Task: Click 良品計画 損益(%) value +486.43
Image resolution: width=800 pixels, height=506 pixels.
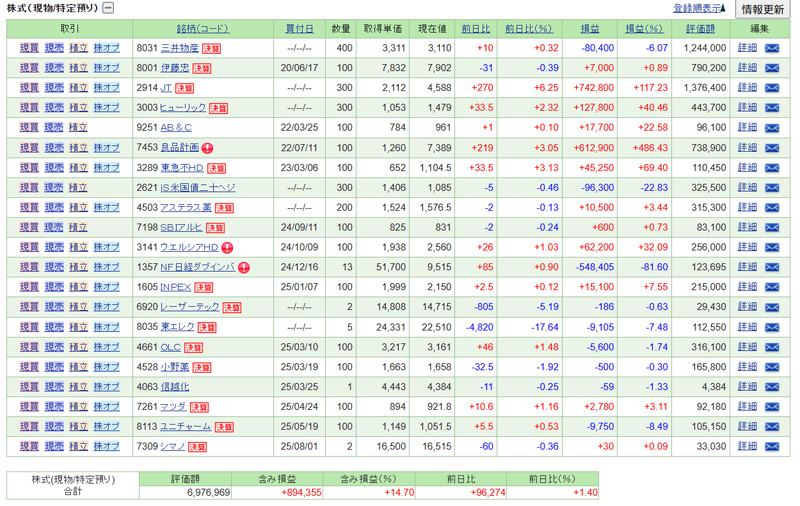Action: pyautogui.click(x=651, y=148)
